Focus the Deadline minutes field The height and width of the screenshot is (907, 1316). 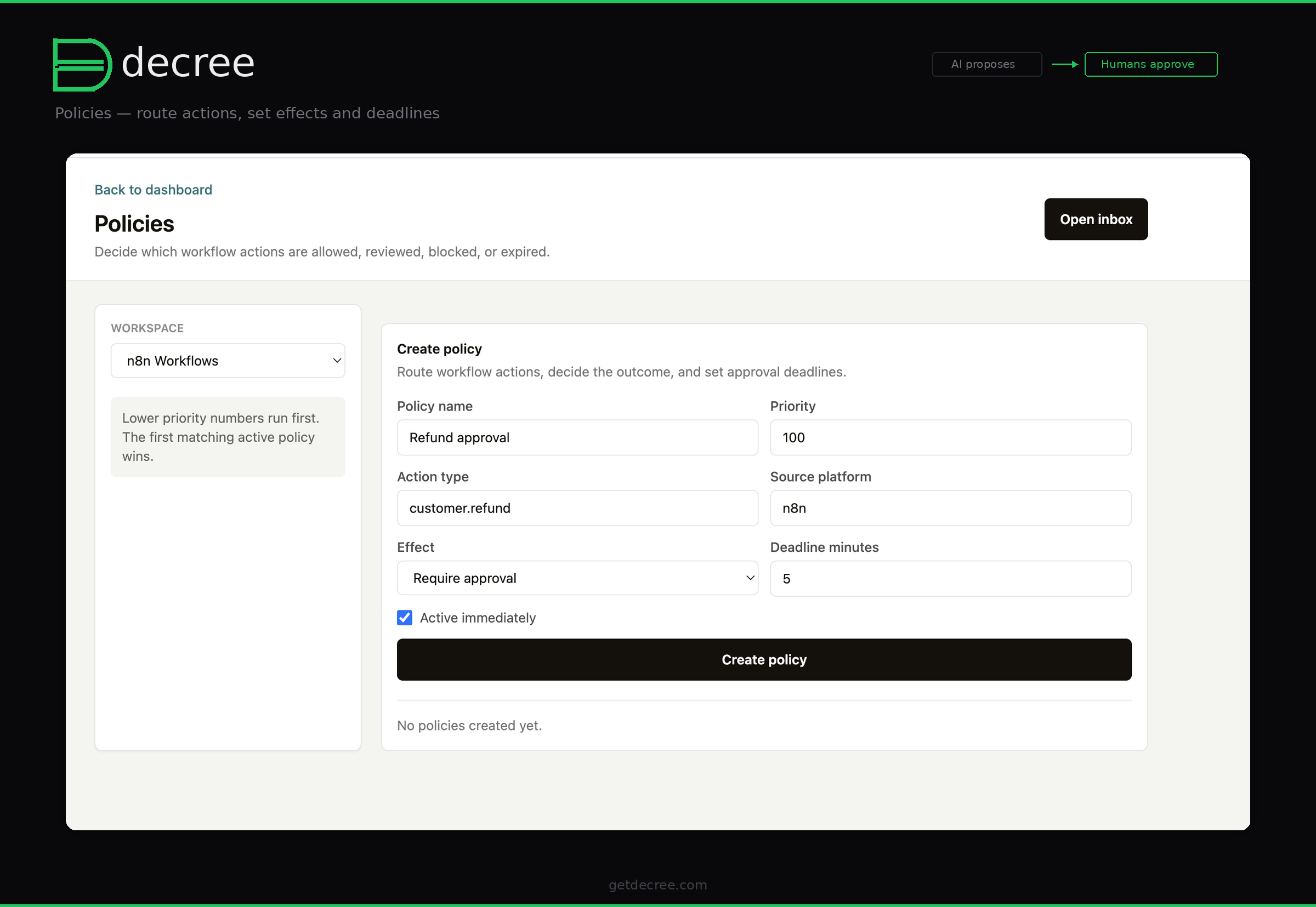(950, 579)
